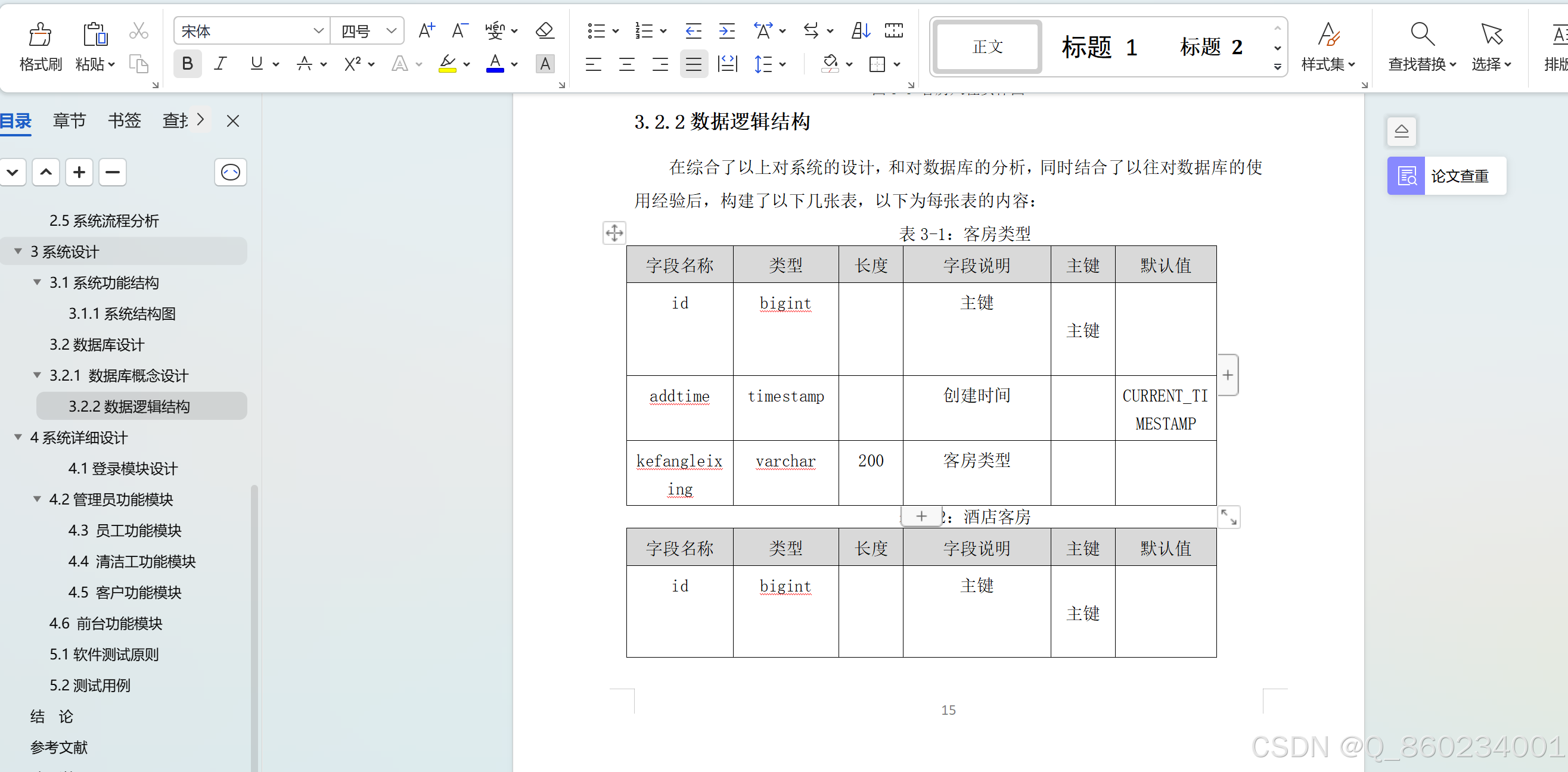The height and width of the screenshot is (772, 1568).
Task: Click the collapse sidebar panel icon above 论文查重
Action: pyautogui.click(x=1401, y=131)
